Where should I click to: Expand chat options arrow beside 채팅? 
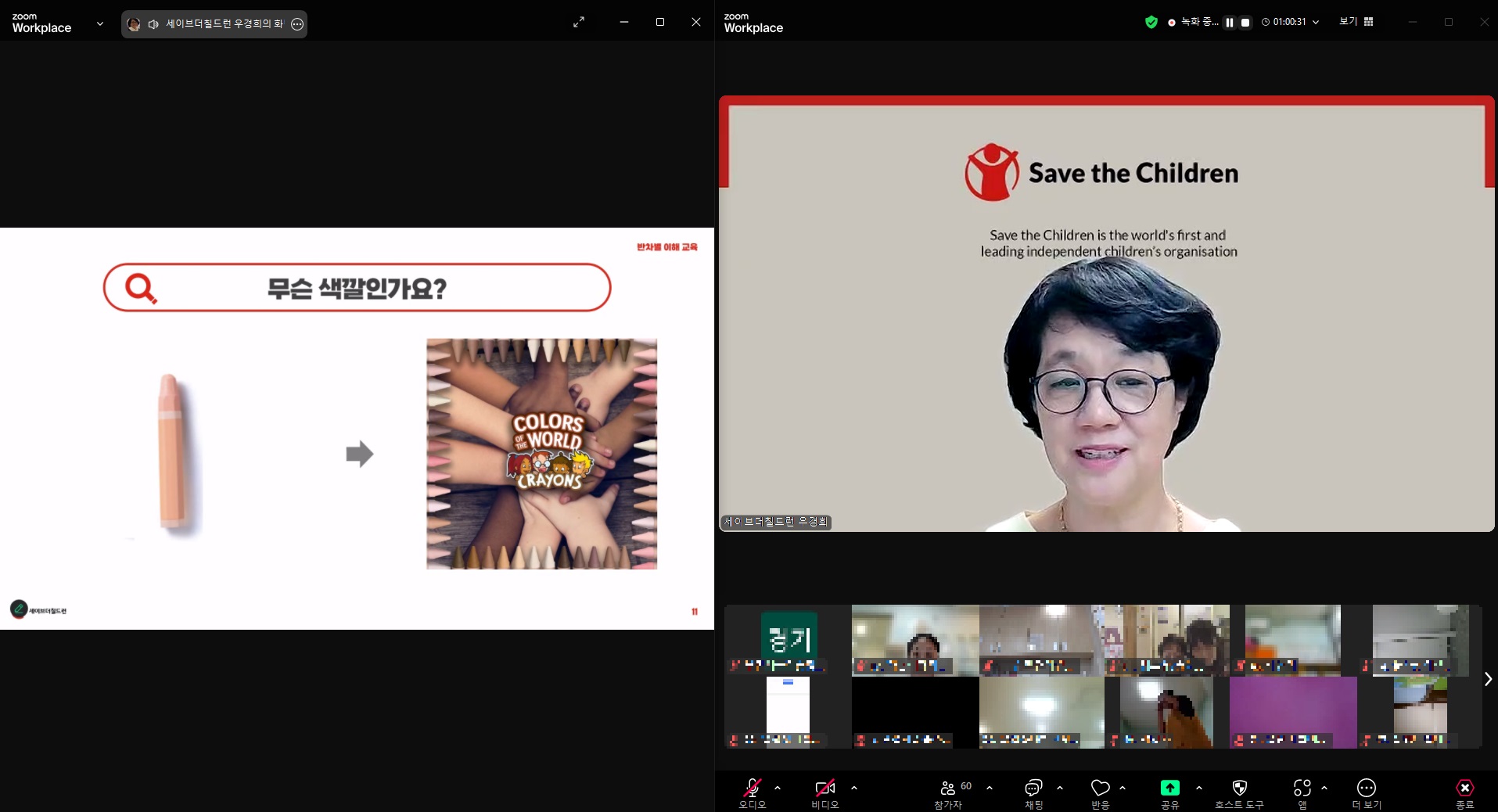pos(1060,788)
